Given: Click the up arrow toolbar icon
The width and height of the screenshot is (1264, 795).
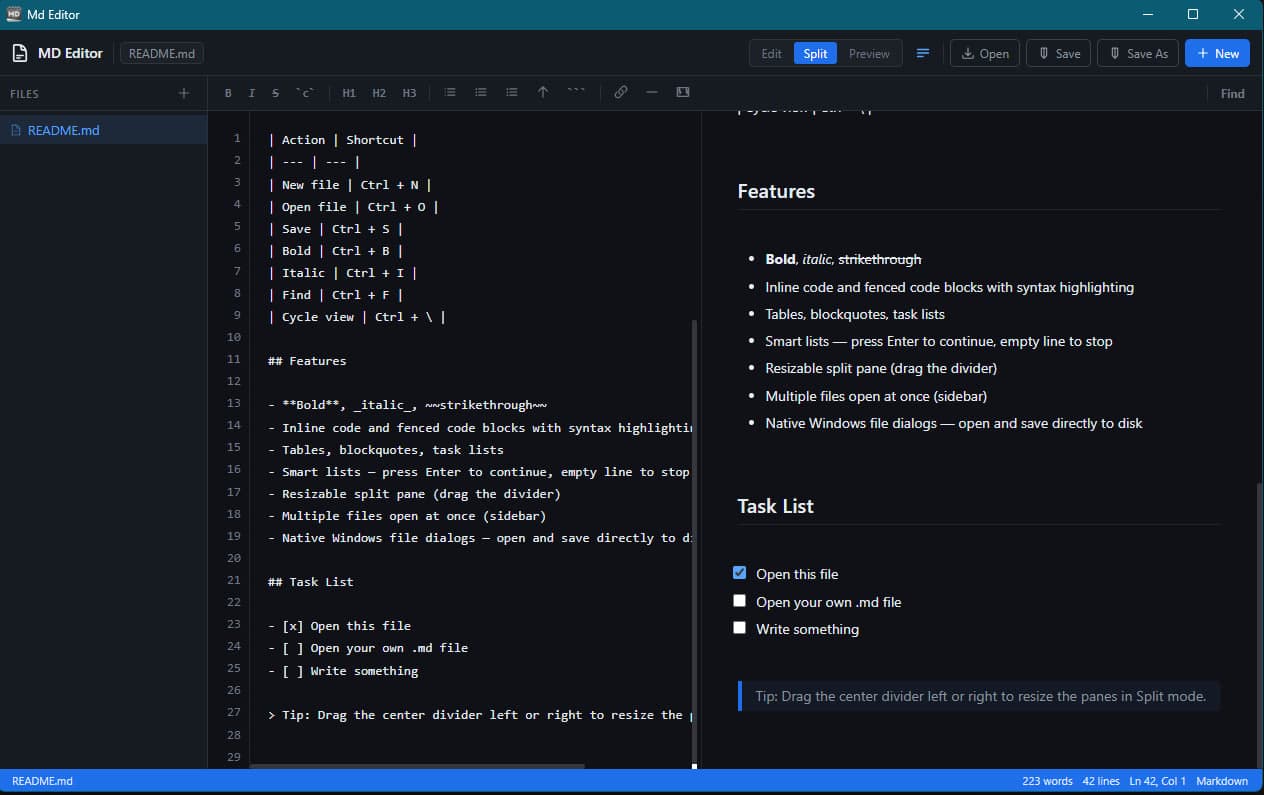Looking at the screenshot, I should pos(543,93).
